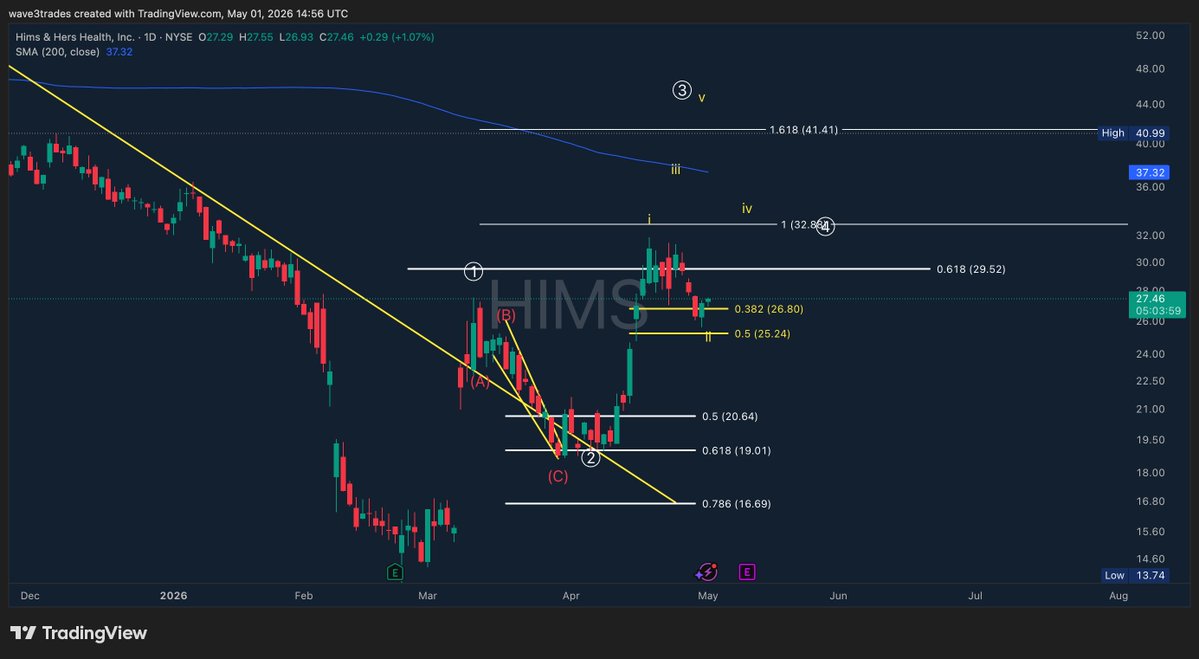Click the May label on time axis
The width and height of the screenshot is (1199, 659).
(x=707, y=596)
